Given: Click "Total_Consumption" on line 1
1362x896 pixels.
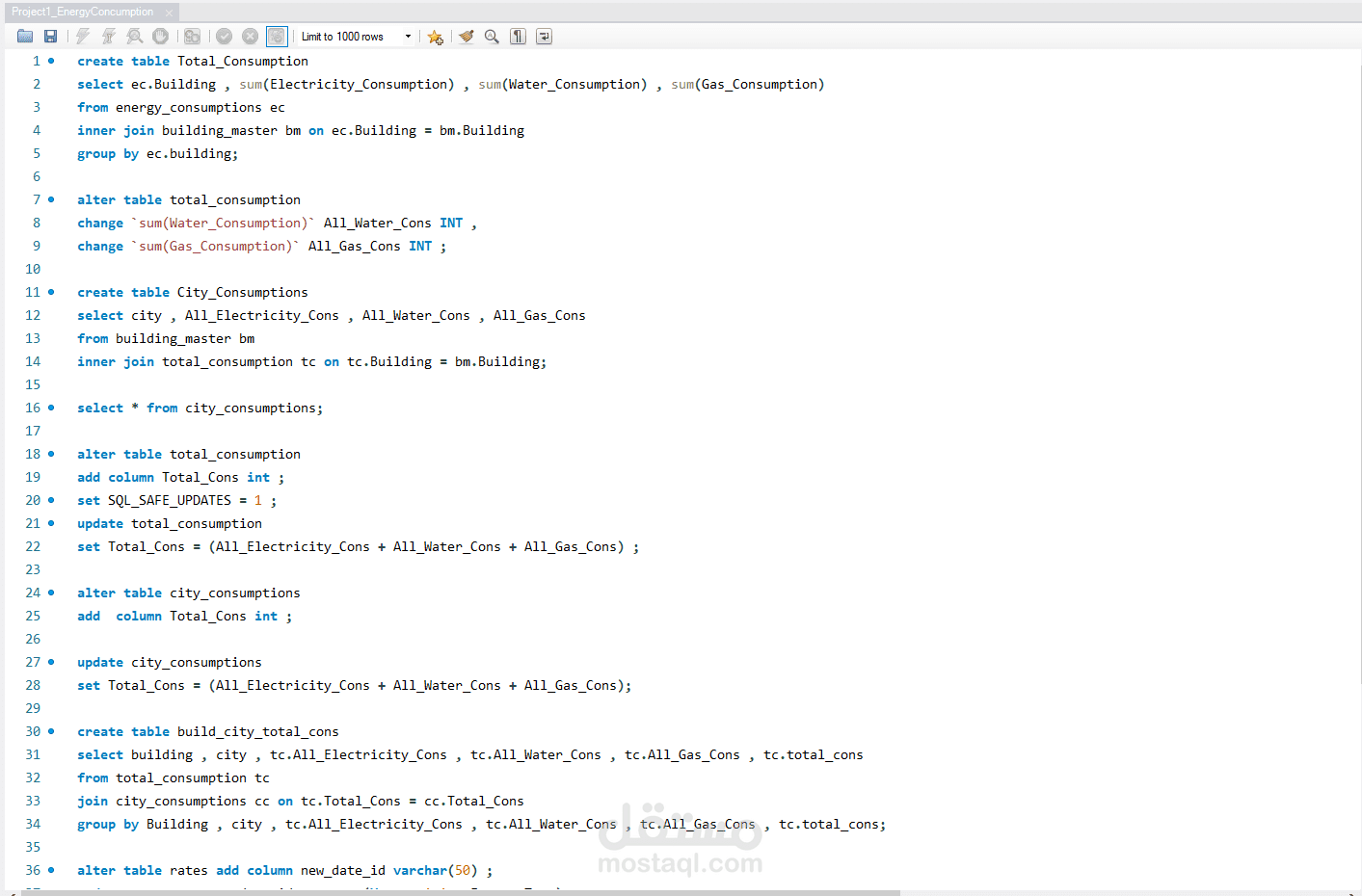Looking at the screenshot, I should point(243,61).
